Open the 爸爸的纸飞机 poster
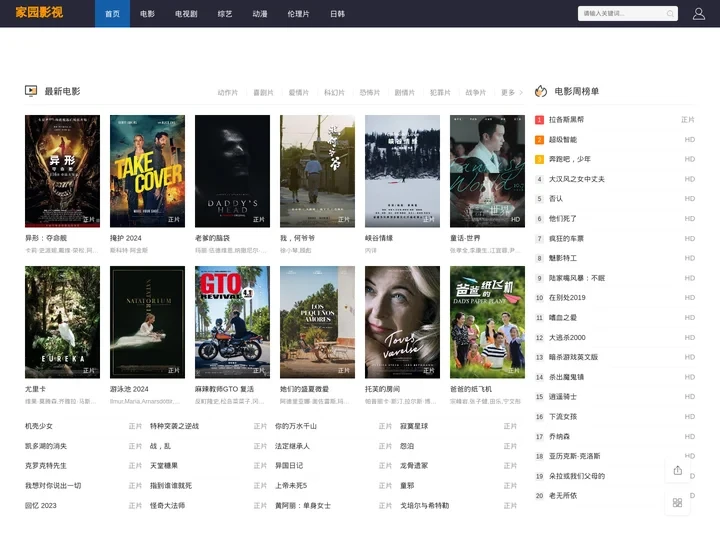 (487, 322)
